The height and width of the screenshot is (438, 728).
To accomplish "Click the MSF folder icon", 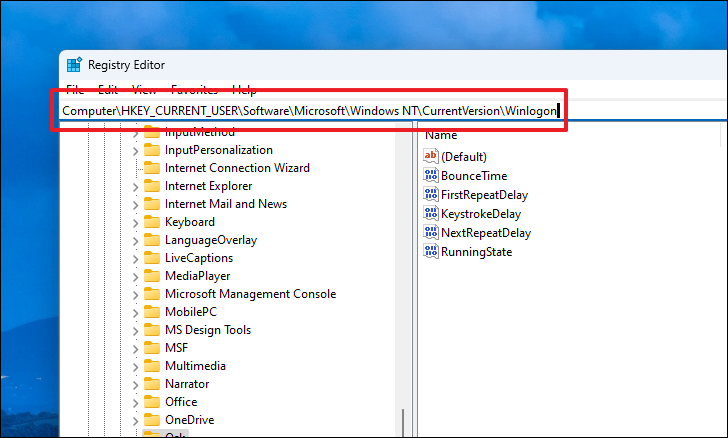I will pyautogui.click(x=152, y=347).
